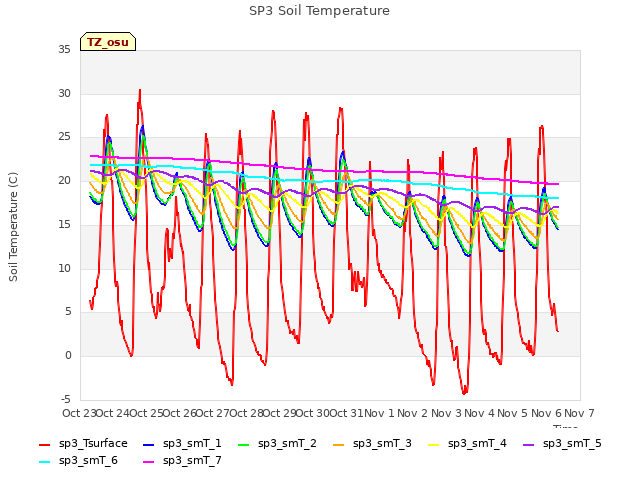Click the Soil Temperature (C) axis label

[13, 227]
